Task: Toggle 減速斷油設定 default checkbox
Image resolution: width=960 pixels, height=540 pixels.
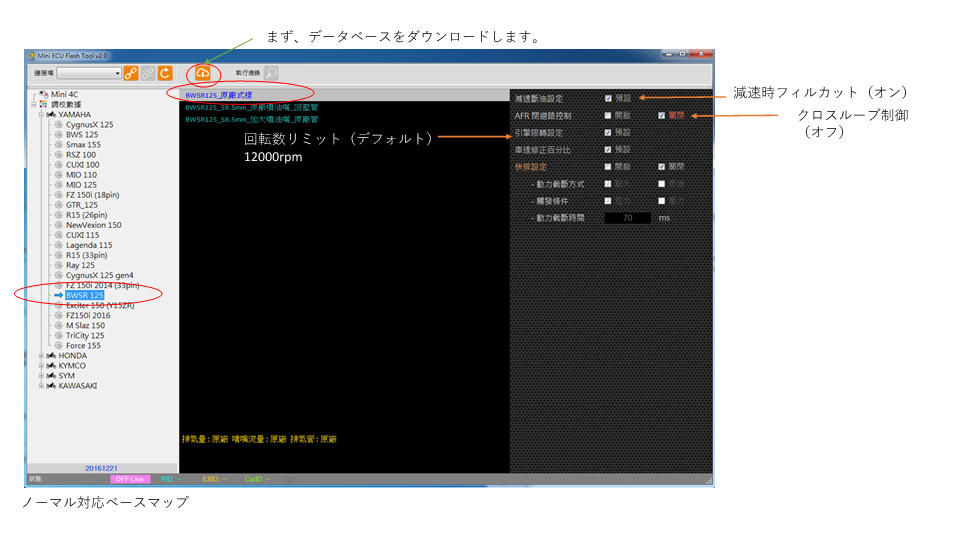Action: 608,98
